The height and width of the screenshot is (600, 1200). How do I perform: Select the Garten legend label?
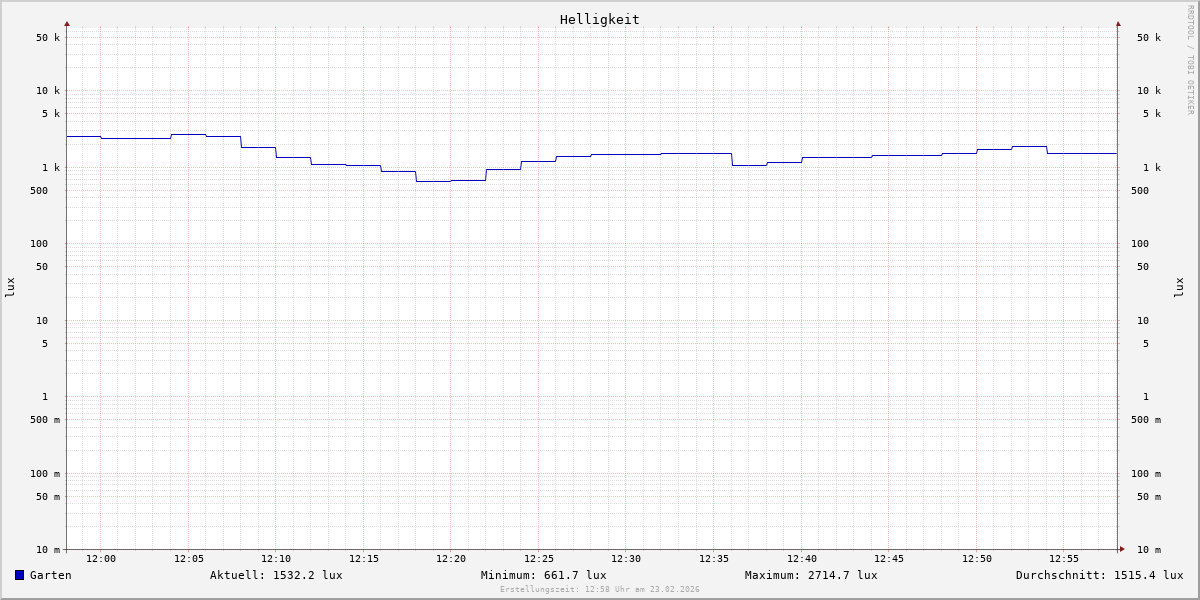coord(50,575)
